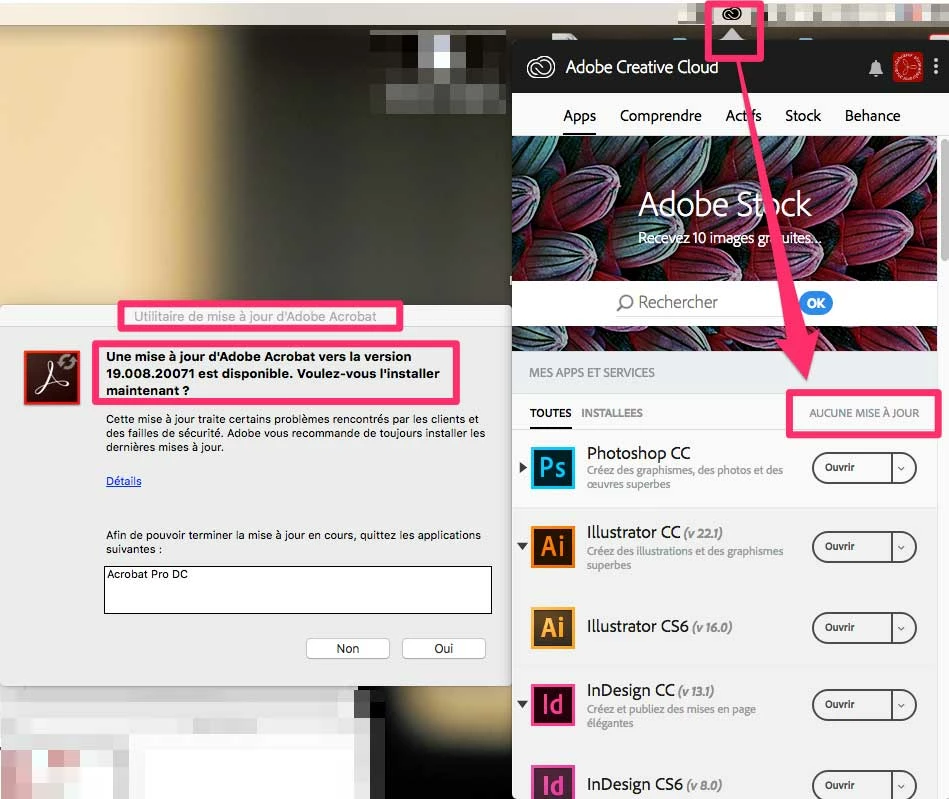Click the Creative Cloud panel scrollbar
949x799 pixels.
tap(944, 200)
